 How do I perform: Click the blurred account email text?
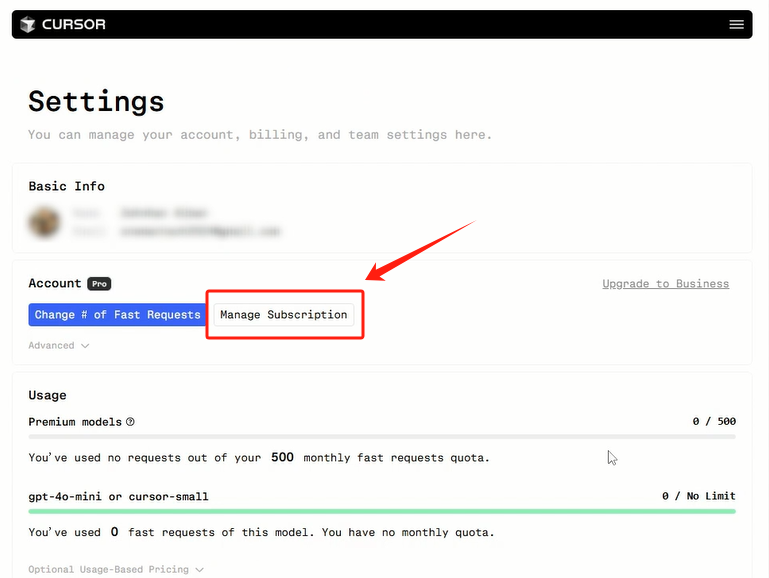(x=200, y=231)
